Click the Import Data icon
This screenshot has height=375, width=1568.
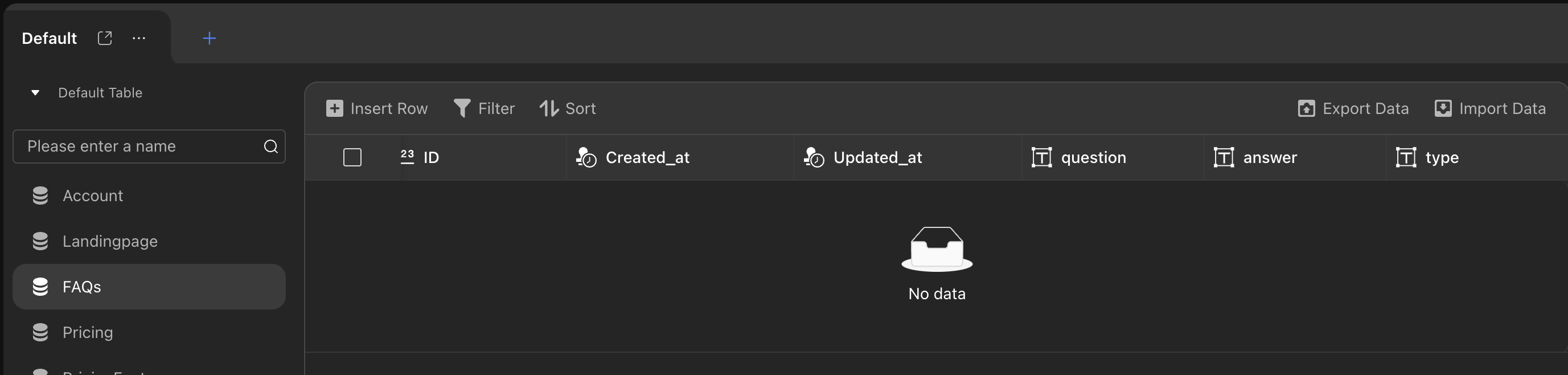tap(1443, 108)
